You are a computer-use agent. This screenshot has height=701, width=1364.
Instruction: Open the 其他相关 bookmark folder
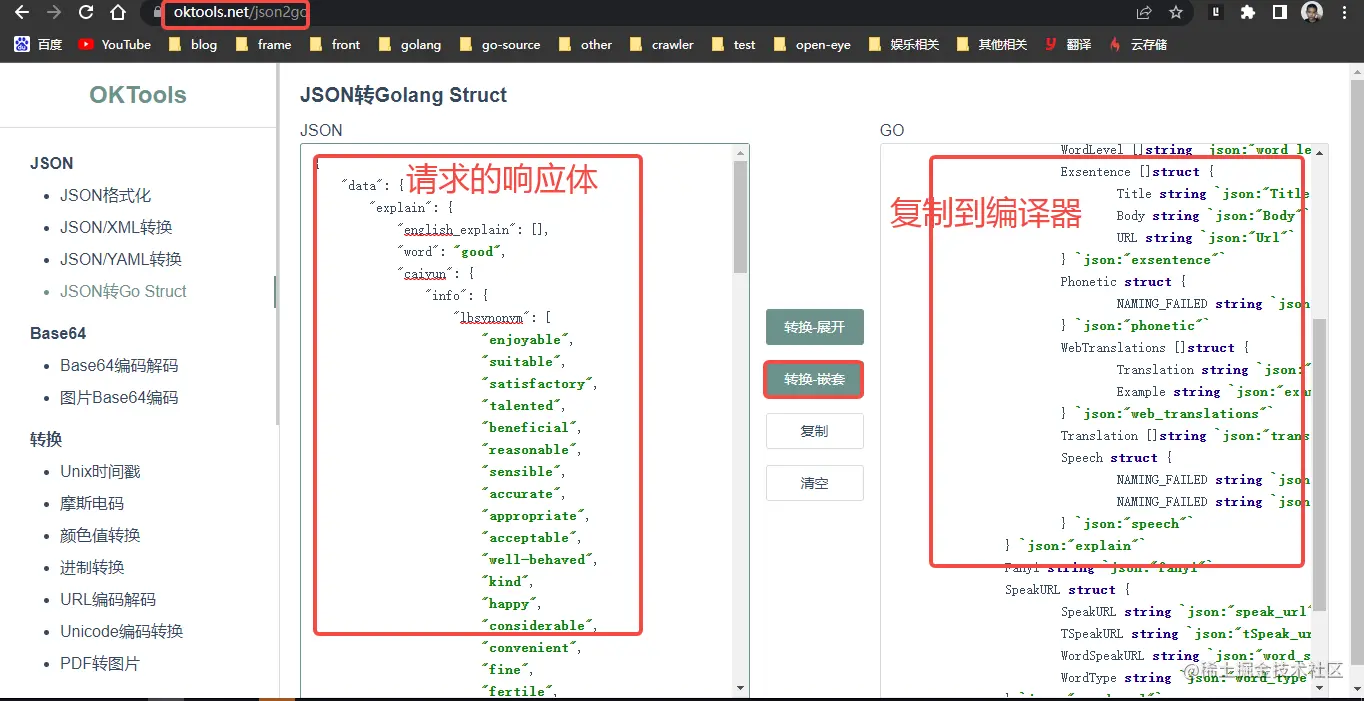click(992, 44)
